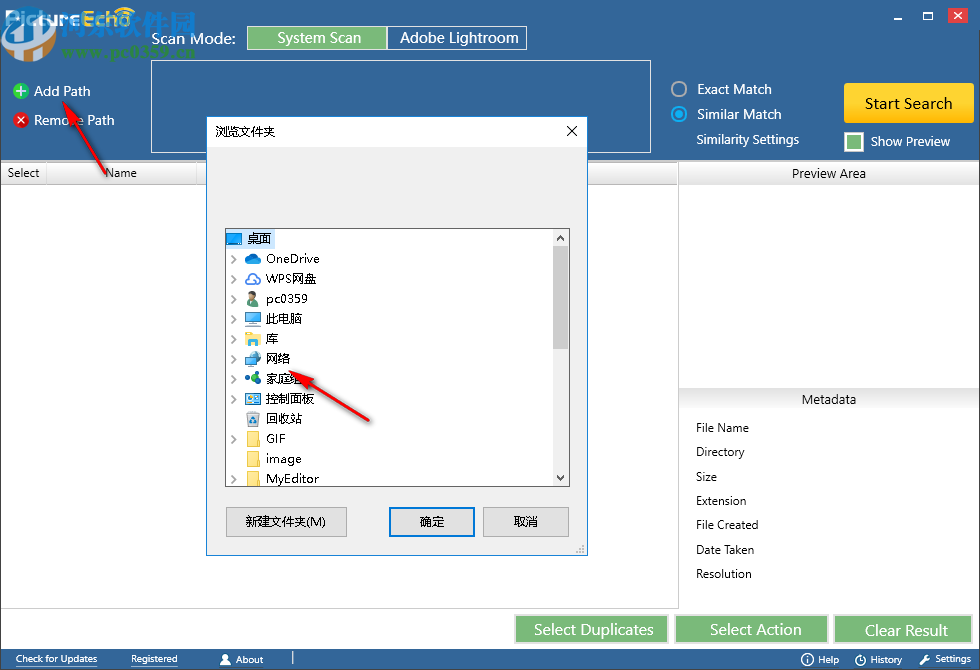Select the image folder label
The height and width of the screenshot is (670, 980).
coord(284,459)
